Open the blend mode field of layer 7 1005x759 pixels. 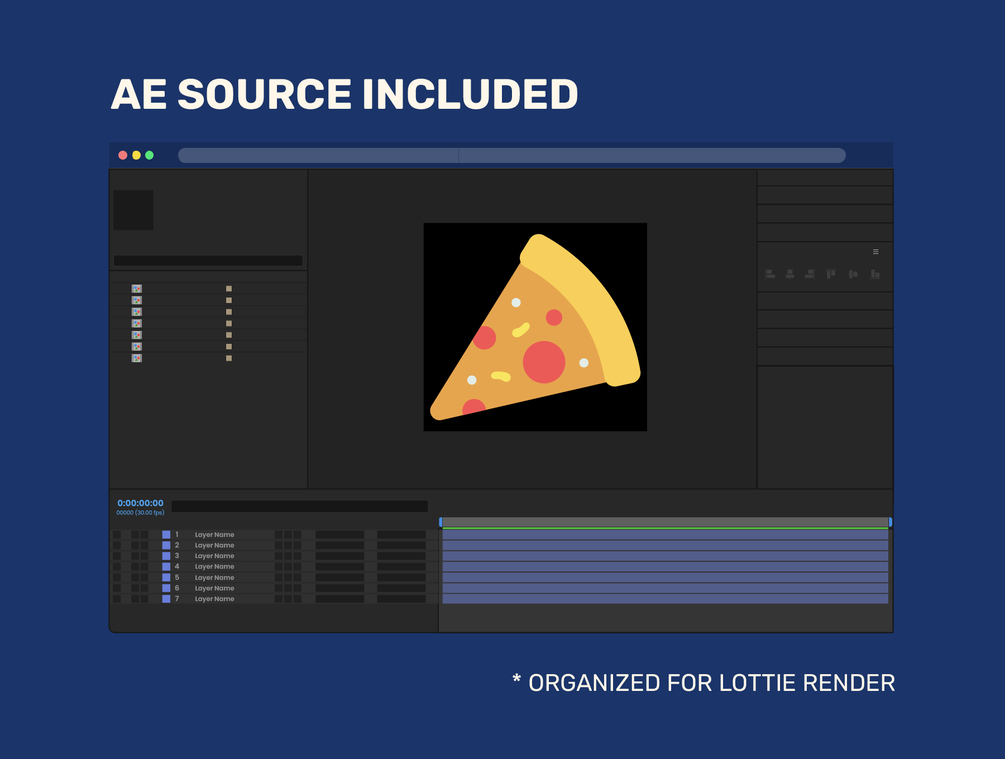(340, 599)
